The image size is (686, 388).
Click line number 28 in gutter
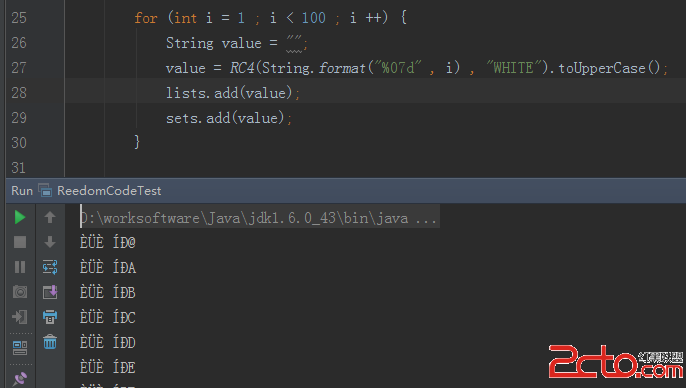coord(19,93)
